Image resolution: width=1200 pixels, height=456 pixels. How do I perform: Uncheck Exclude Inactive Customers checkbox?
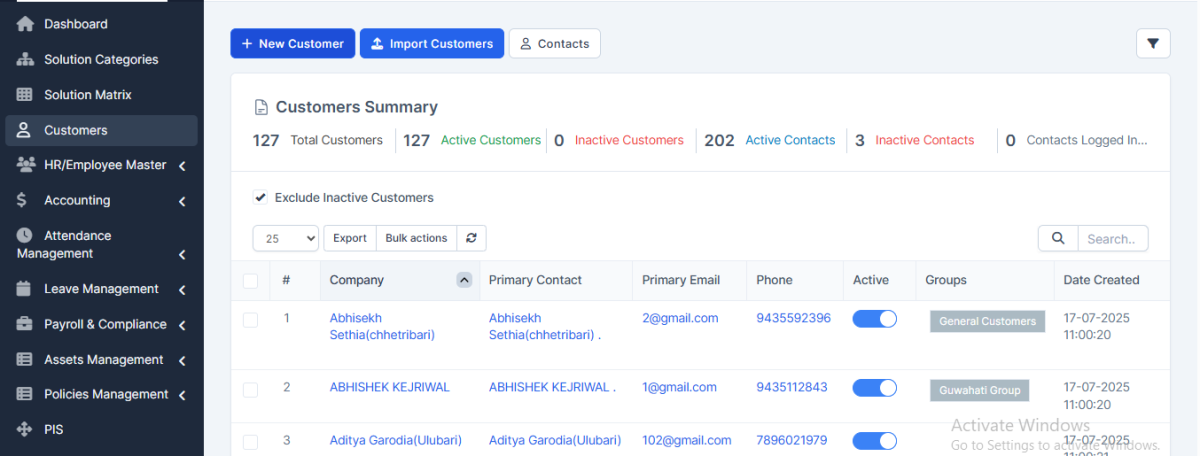point(261,198)
